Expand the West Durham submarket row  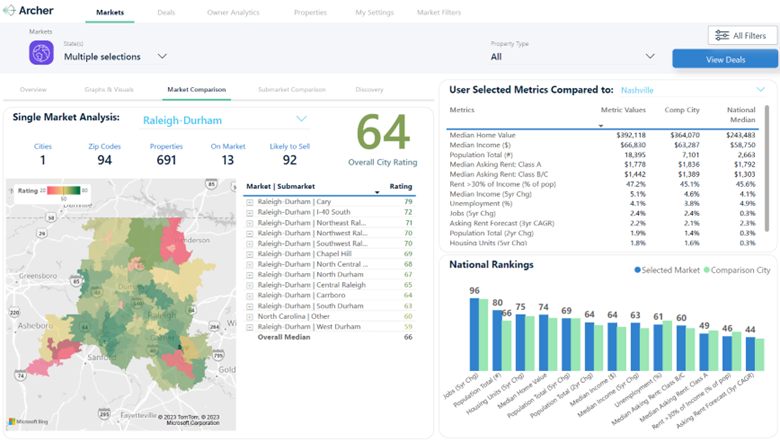click(x=250, y=327)
